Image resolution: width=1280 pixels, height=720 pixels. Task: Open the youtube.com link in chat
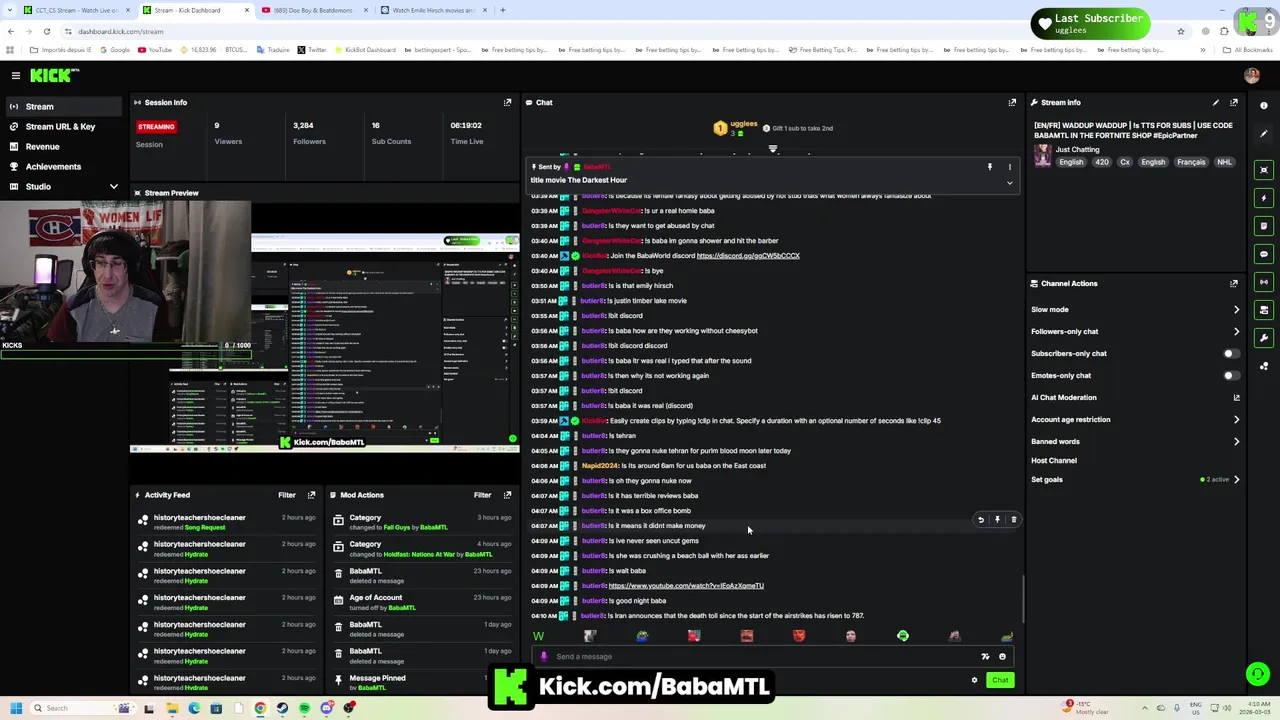click(686, 586)
